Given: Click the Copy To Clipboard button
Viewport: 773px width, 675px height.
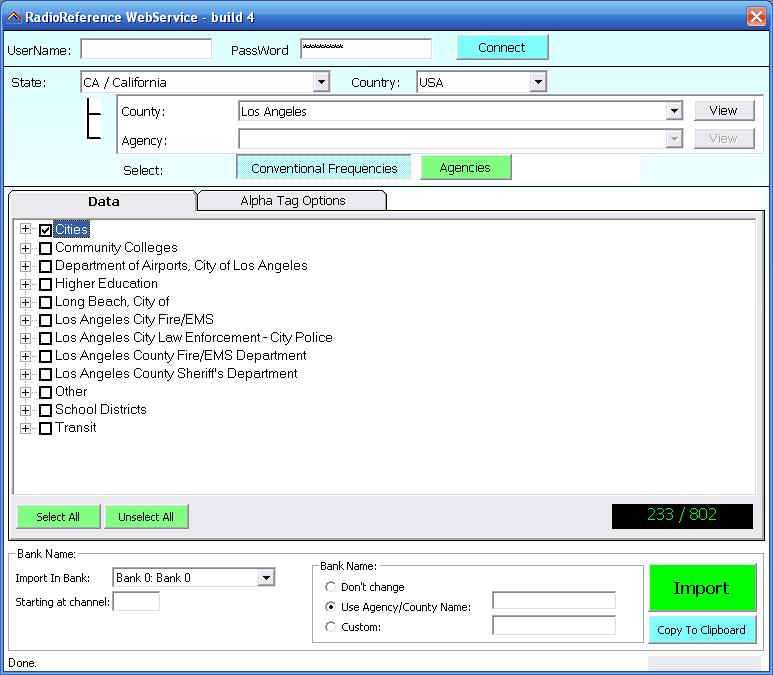Looking at the screenshot, I should [702, 630].
